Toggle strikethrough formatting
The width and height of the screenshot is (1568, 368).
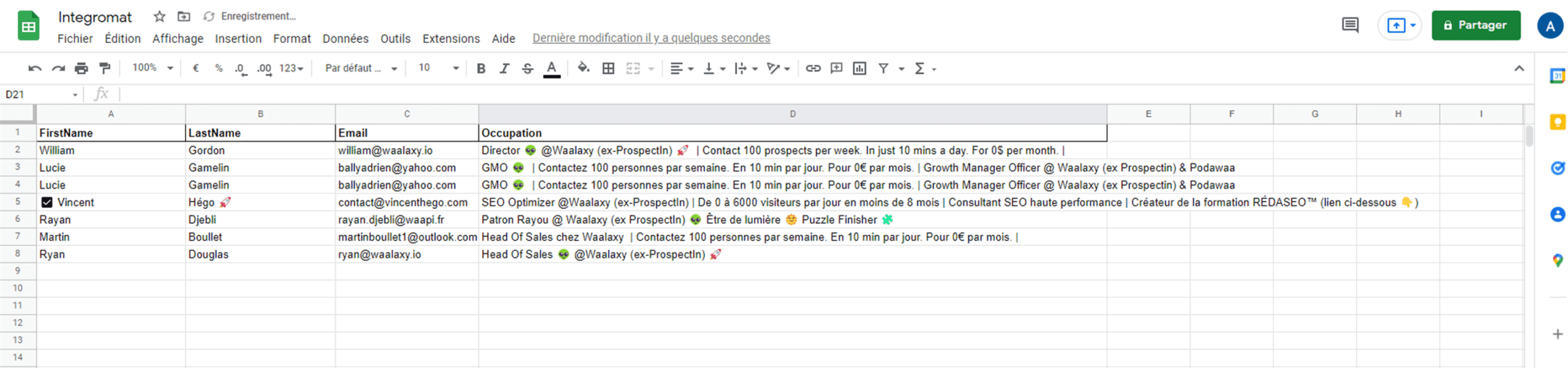coord(527,69)
